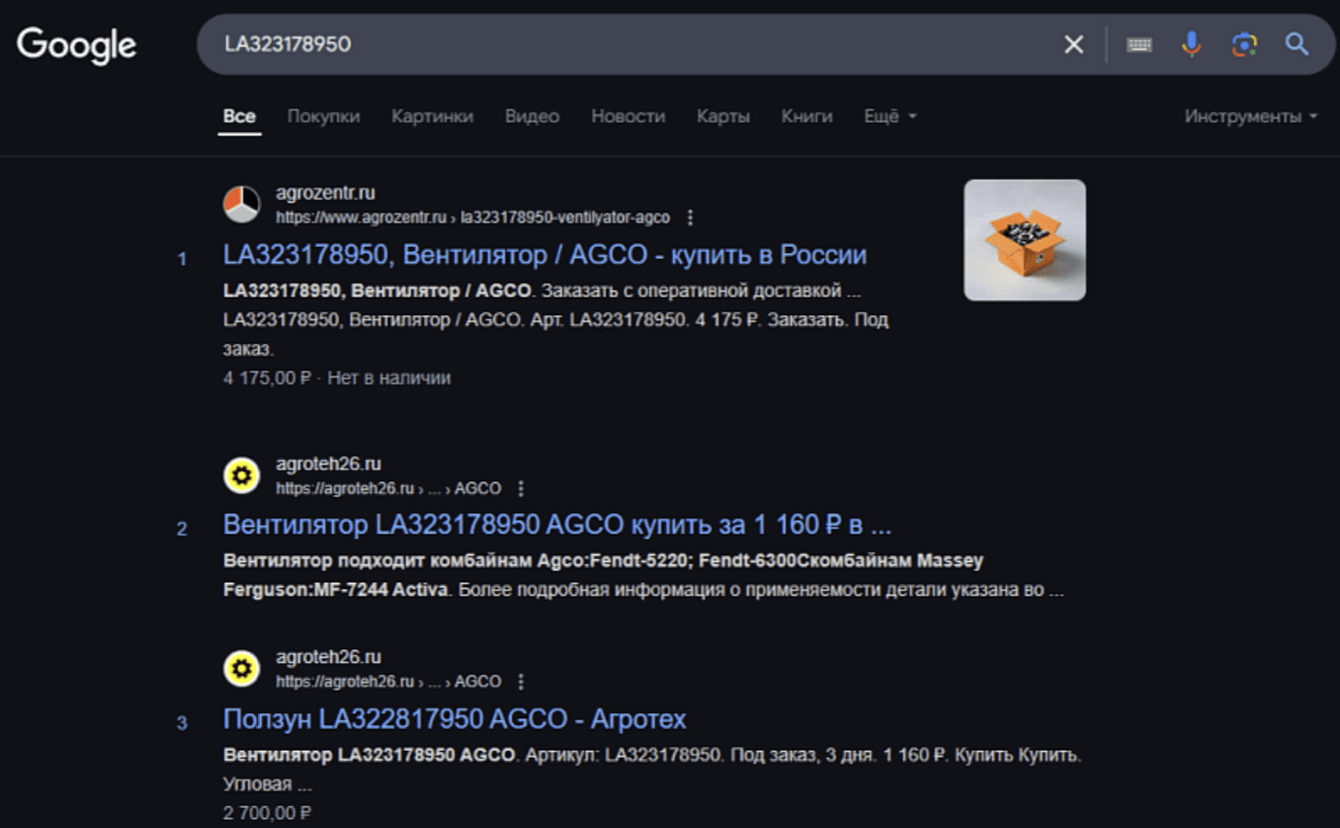
Task: Click price text 2 700,00 ₽
Action: (267, 813)
